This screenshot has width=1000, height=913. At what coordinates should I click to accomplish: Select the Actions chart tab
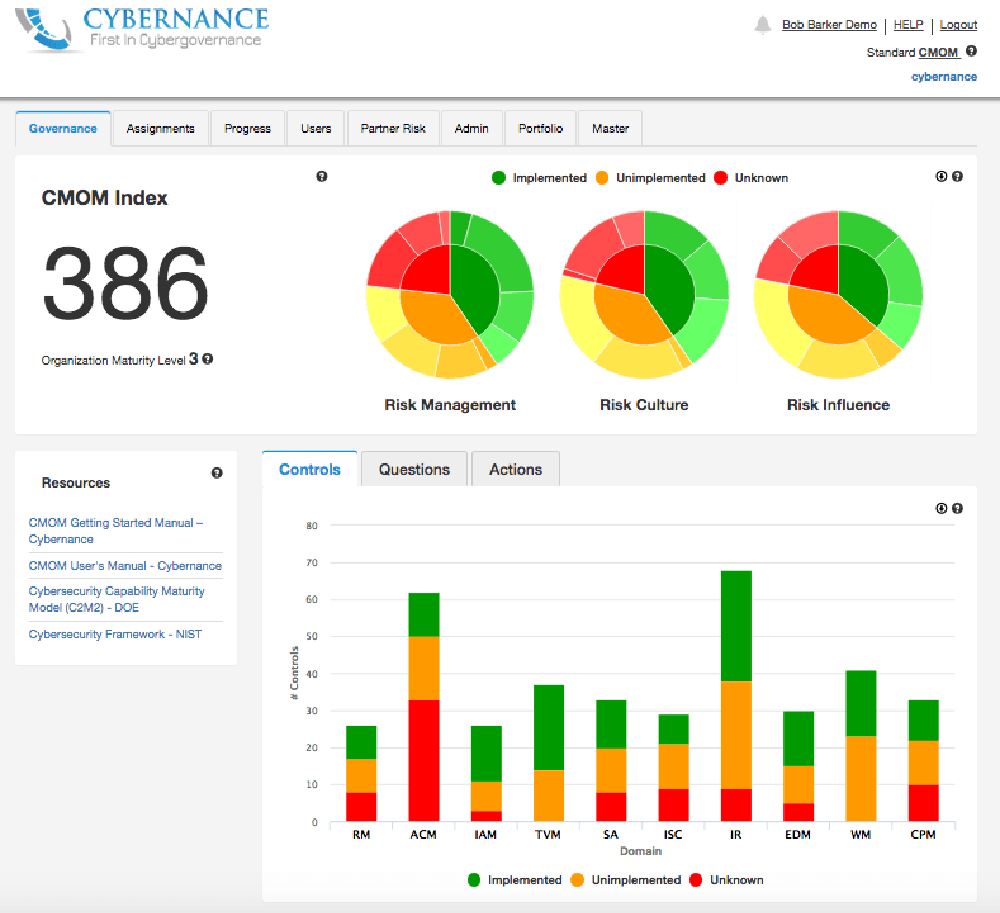[515, 469]
